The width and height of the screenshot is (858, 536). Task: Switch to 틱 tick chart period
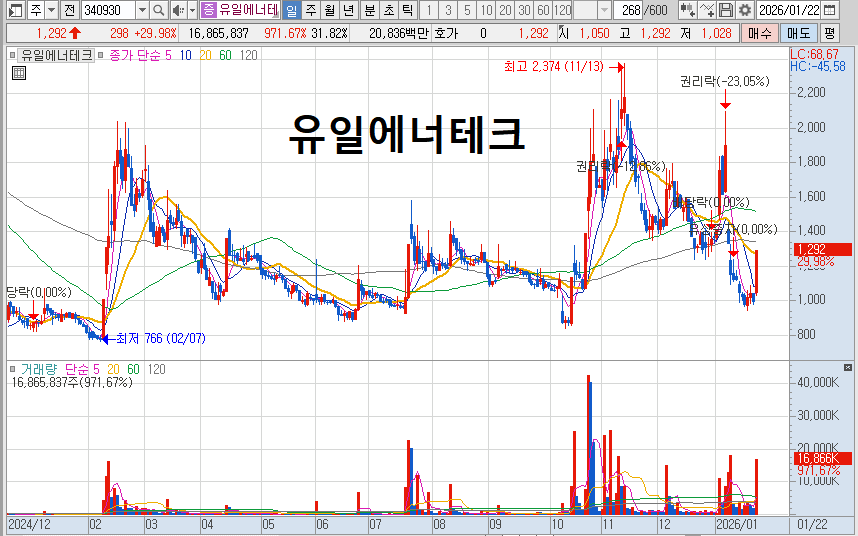(x=407, y=10)
